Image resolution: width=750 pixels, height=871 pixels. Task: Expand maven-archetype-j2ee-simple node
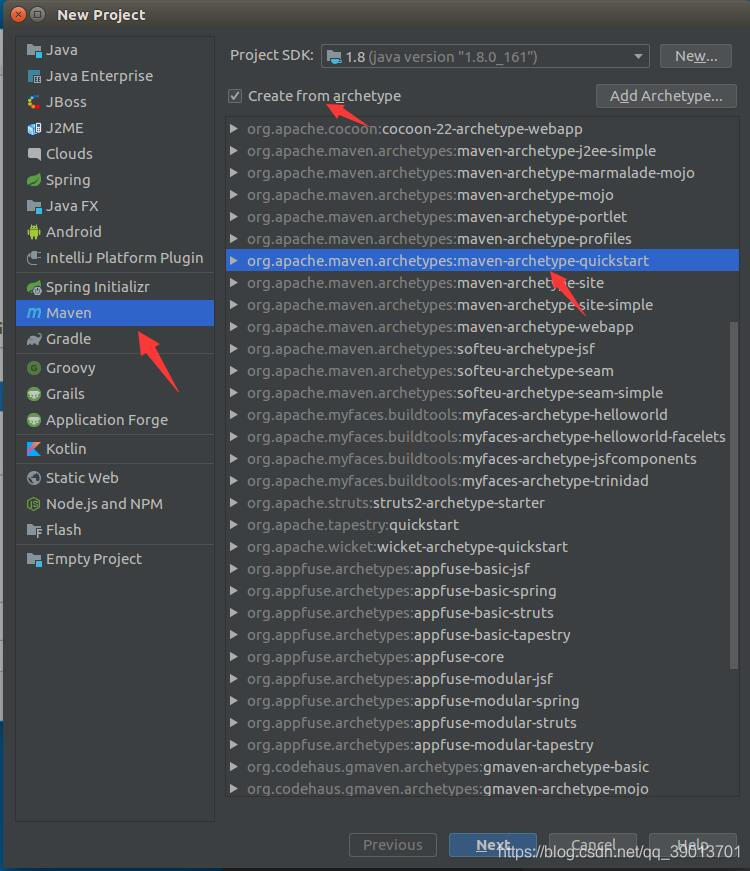coord(234,151)
